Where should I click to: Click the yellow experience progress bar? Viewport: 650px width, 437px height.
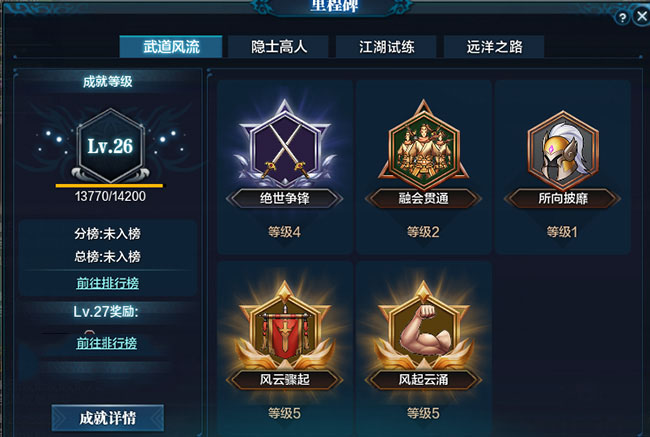tap(109, 185)
